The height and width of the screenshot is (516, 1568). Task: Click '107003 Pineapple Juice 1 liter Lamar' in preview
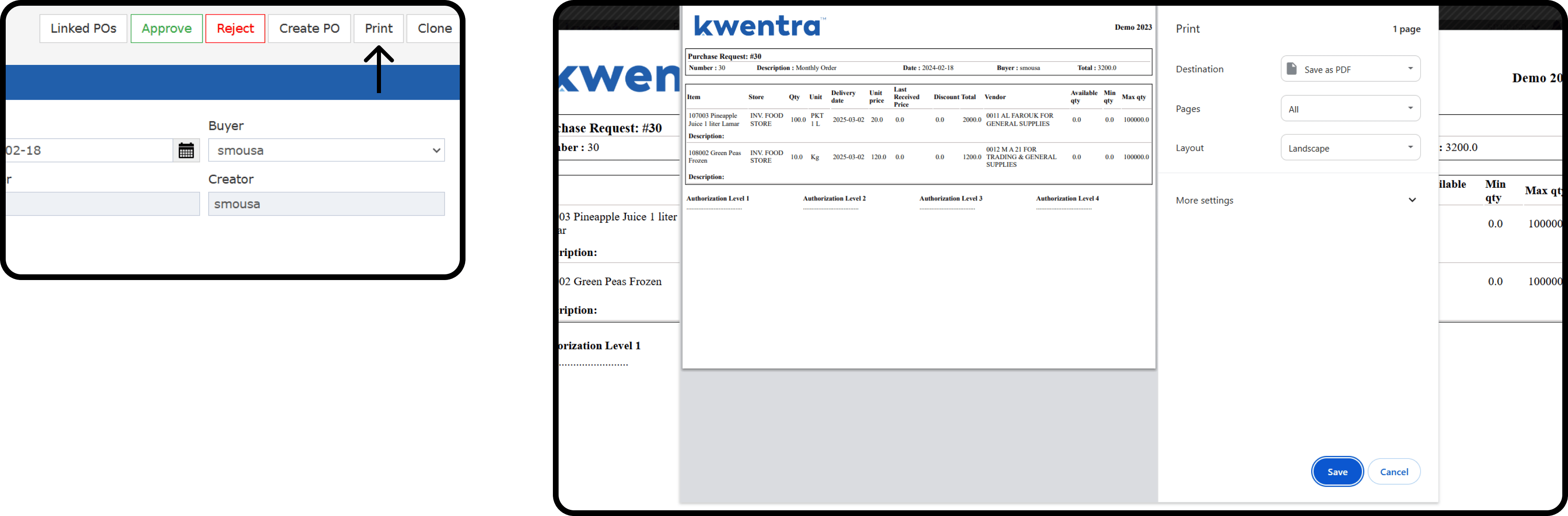[x=713, y=119]
